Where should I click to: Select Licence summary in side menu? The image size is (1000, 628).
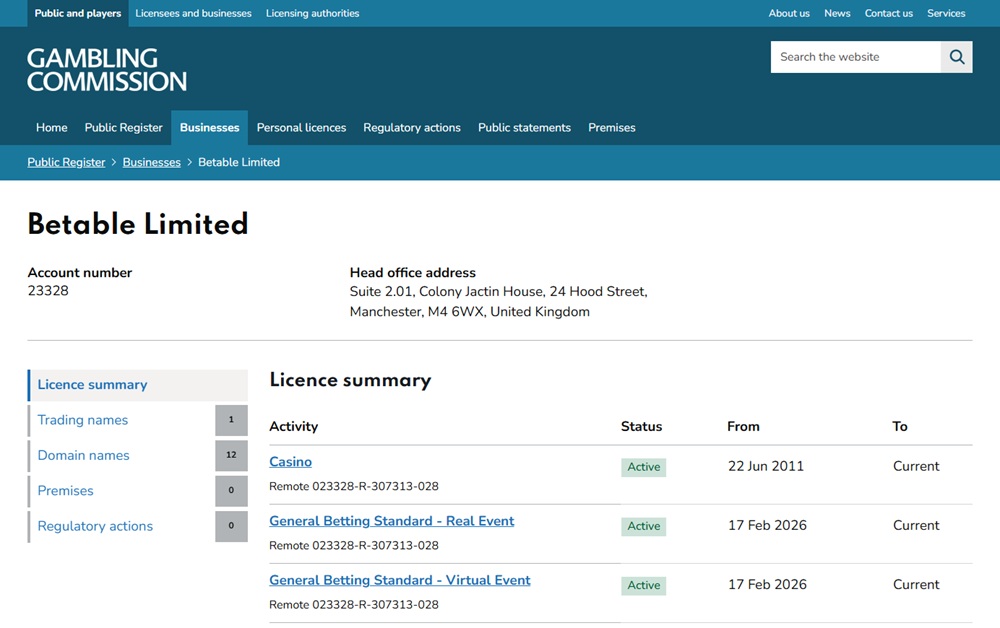pyautogui.click(x=138, y=385)
